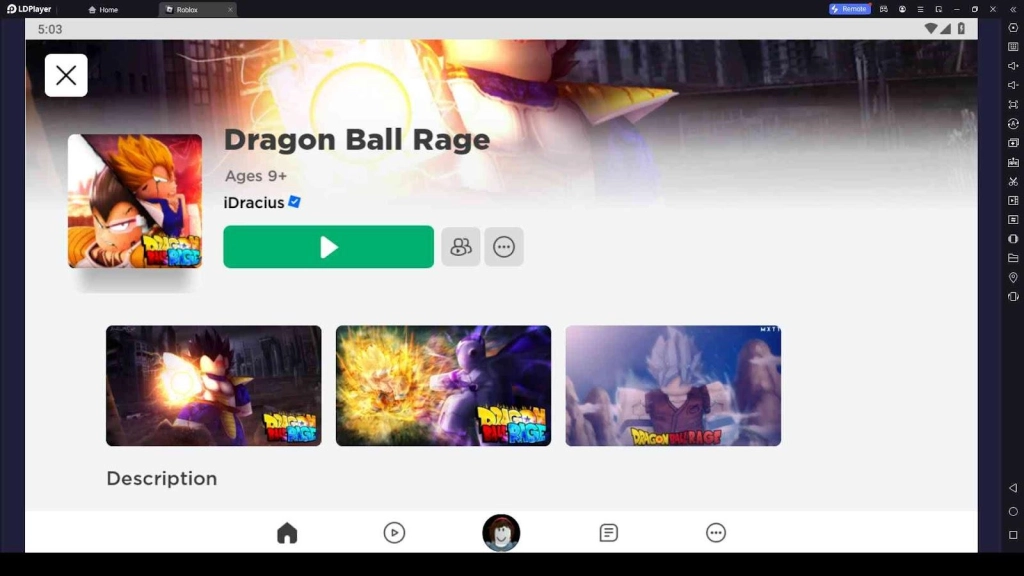Click the Remote button in title bar

pyautogui.click(x=849, y=9)
